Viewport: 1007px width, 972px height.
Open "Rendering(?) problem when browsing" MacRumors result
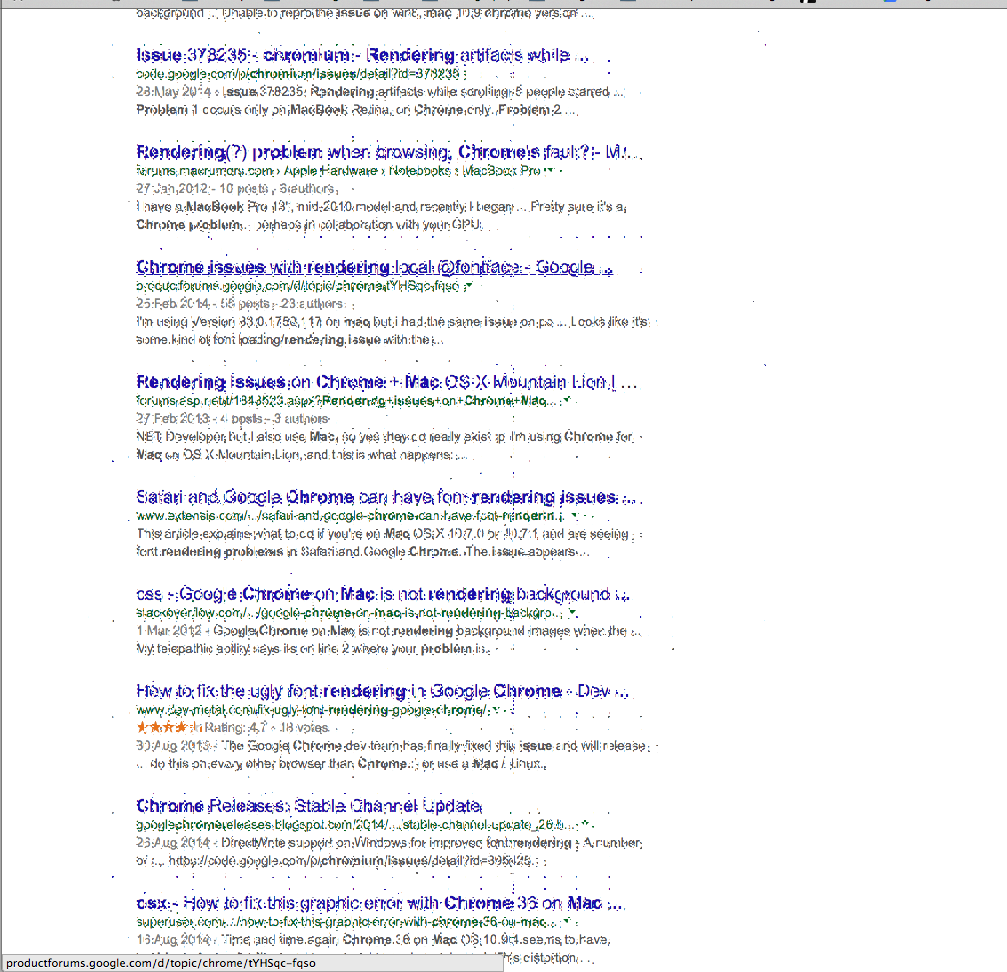pos(388,152)
